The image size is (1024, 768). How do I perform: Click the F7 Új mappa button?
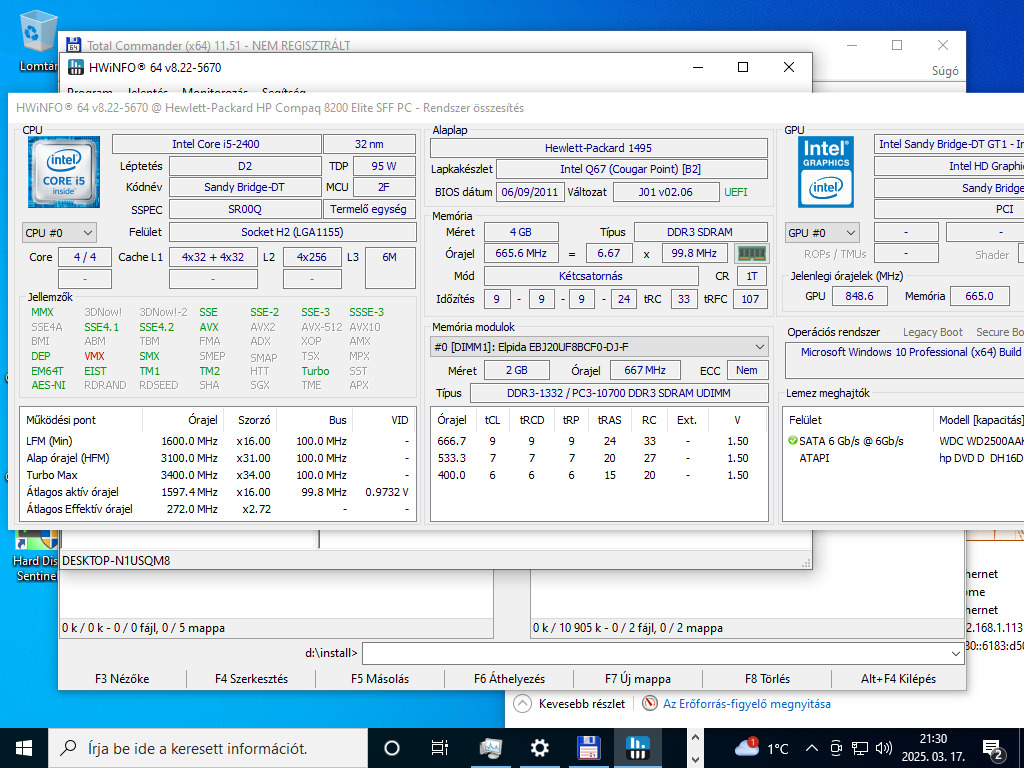coord(638,679)
